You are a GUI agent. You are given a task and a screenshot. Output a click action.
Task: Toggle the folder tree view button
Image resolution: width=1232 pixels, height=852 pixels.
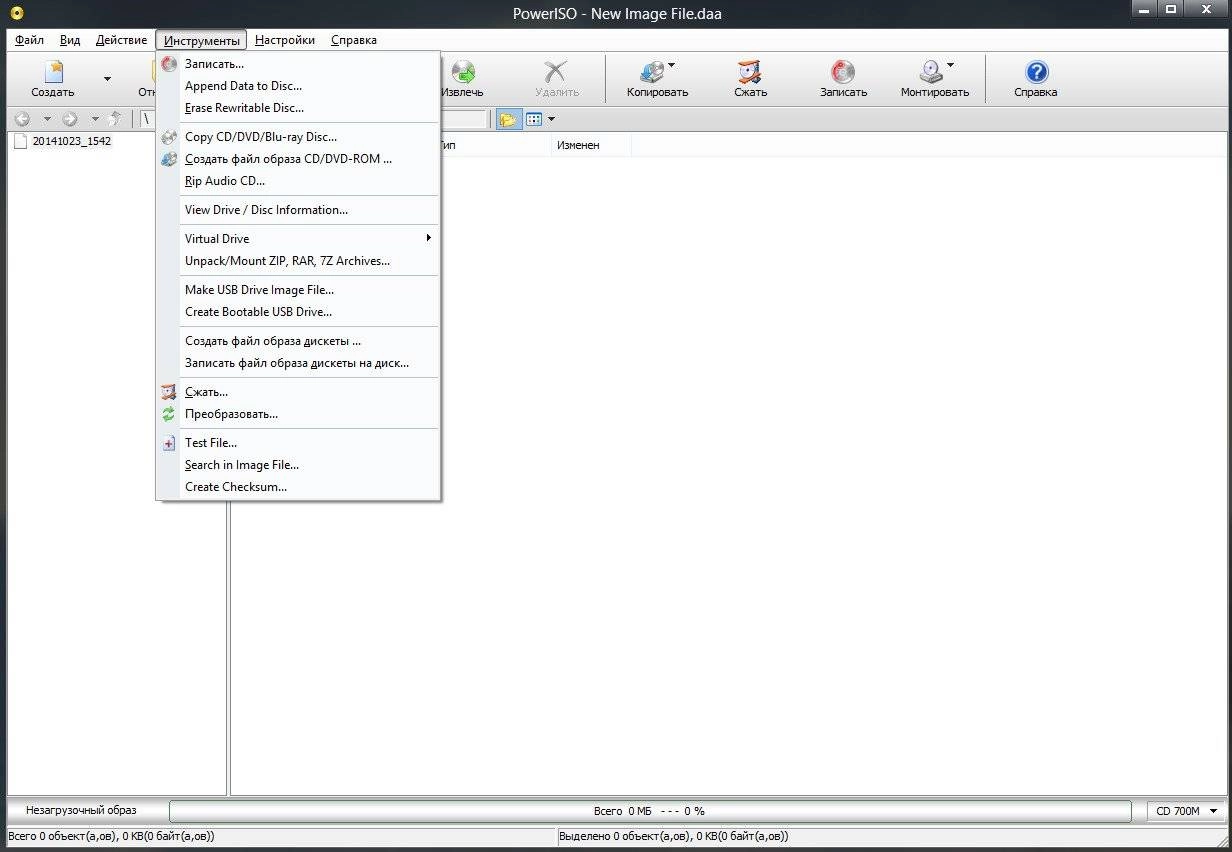click(x=508, y=119)
